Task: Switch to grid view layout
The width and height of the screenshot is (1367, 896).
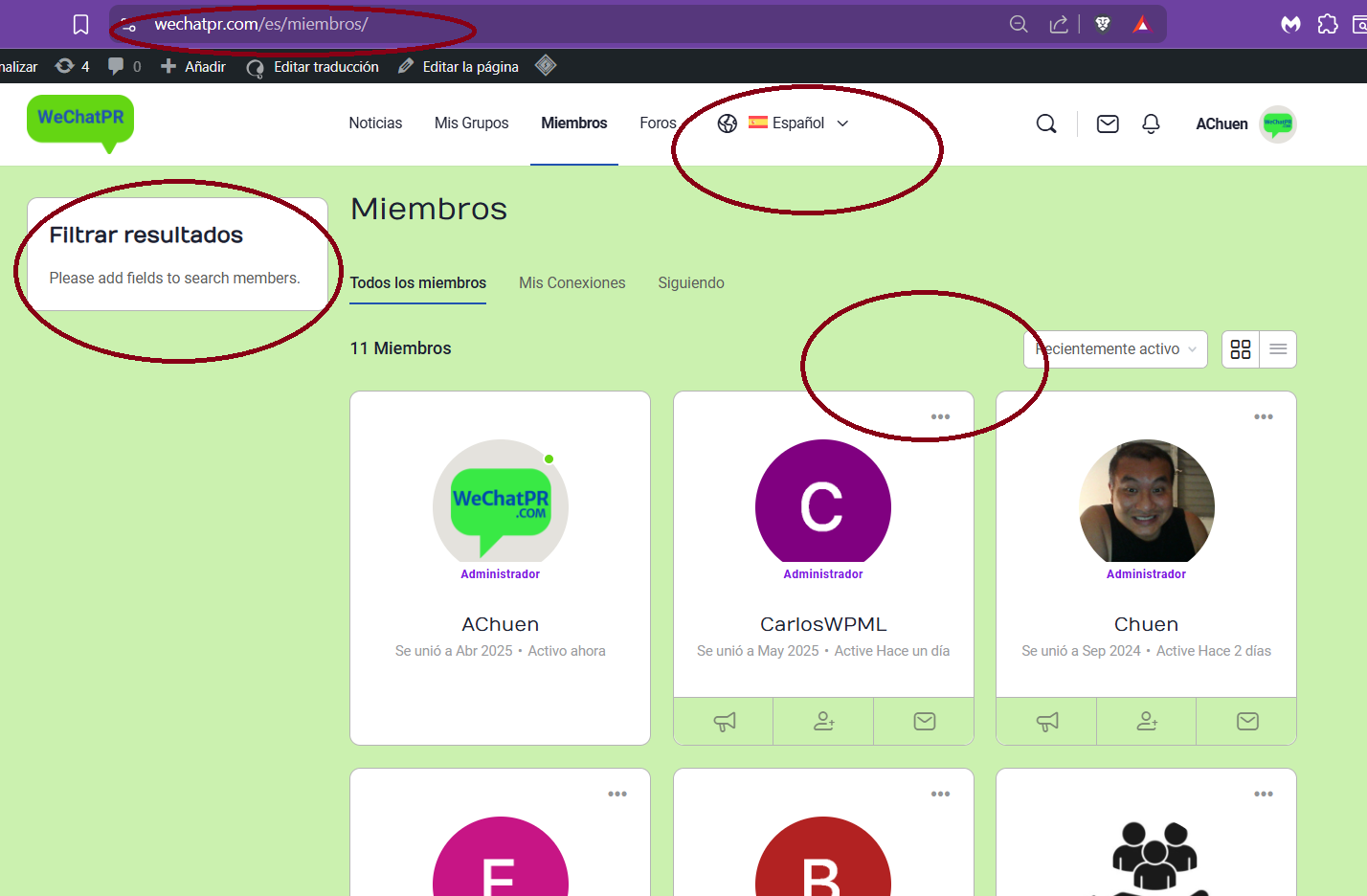Action: [1241, 349]
